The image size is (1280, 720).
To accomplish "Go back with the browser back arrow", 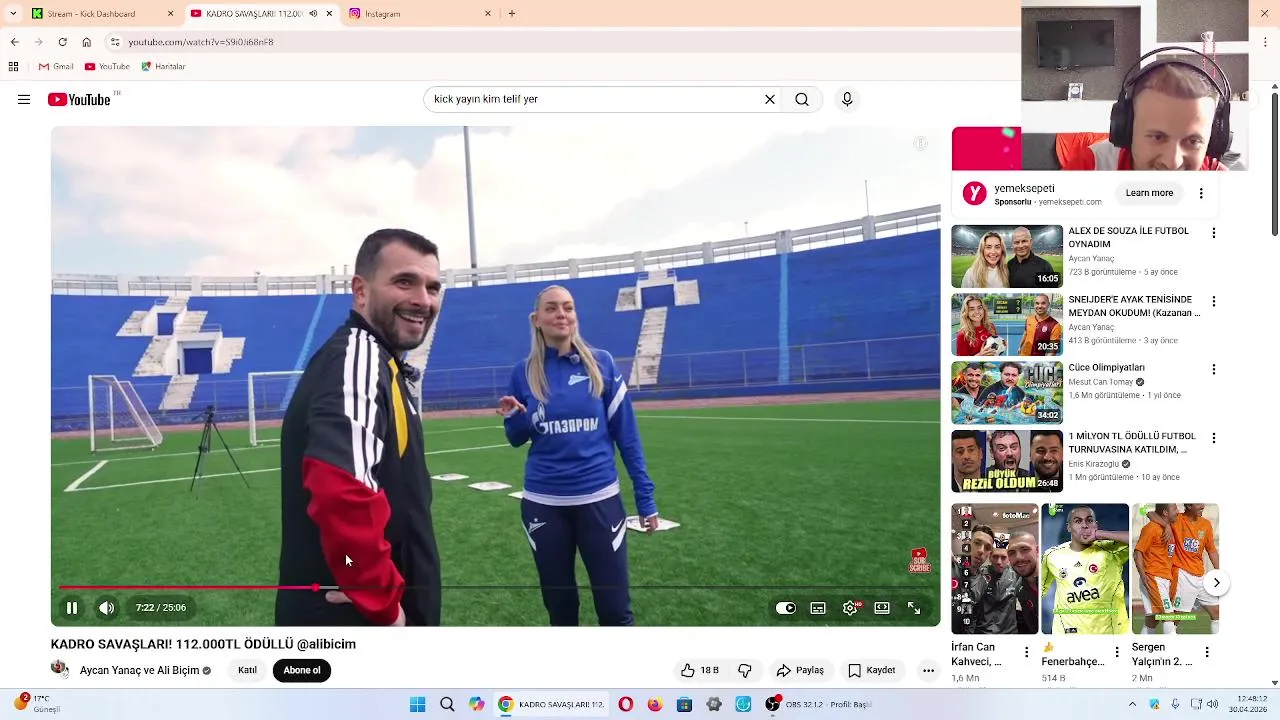I will coord(14,42).
